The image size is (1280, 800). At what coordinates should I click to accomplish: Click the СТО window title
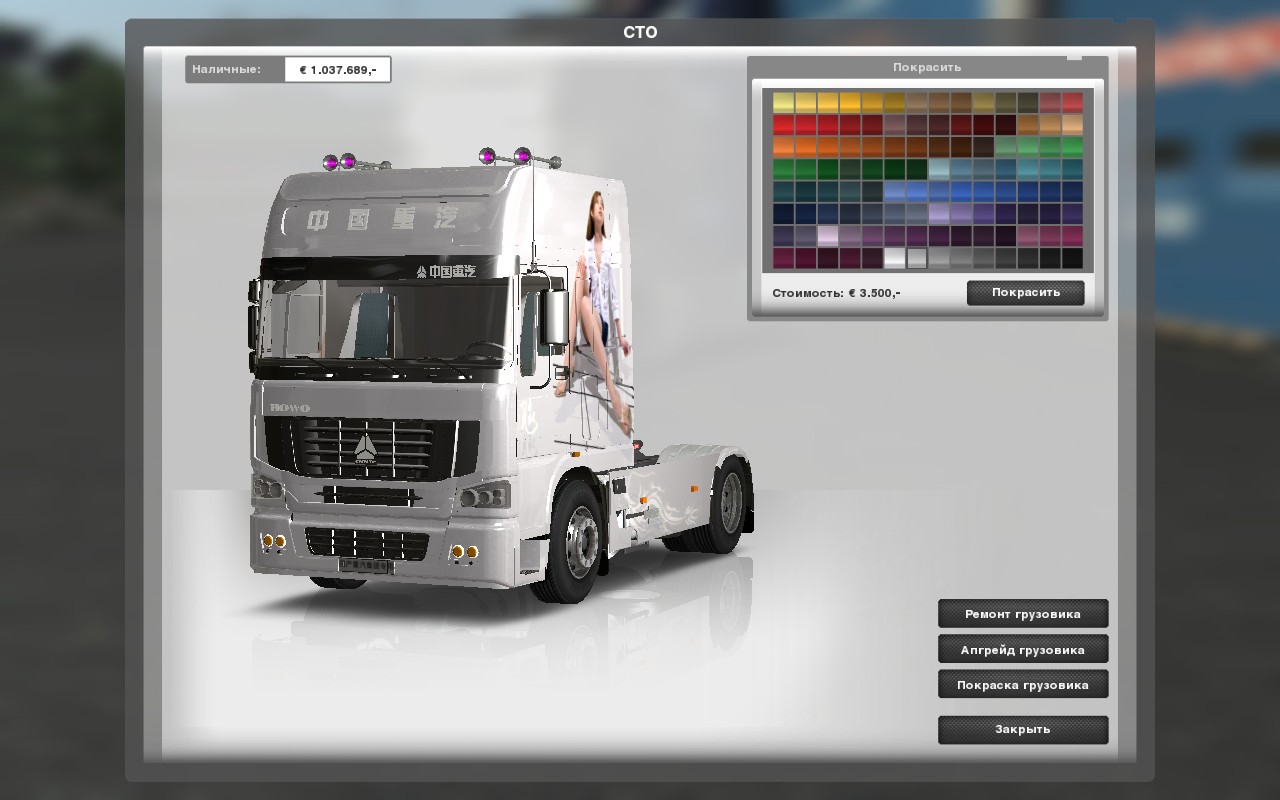coord(640,32)
